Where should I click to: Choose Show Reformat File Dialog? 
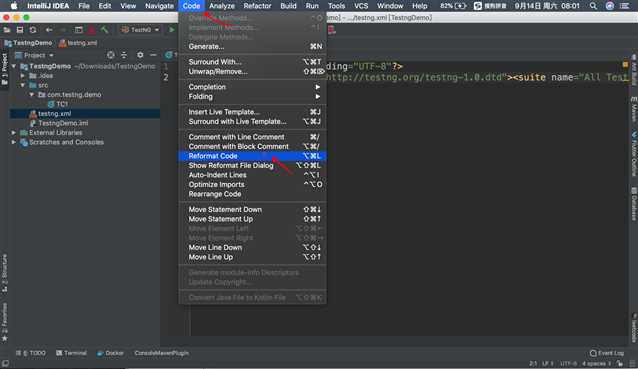click(252, 166)
